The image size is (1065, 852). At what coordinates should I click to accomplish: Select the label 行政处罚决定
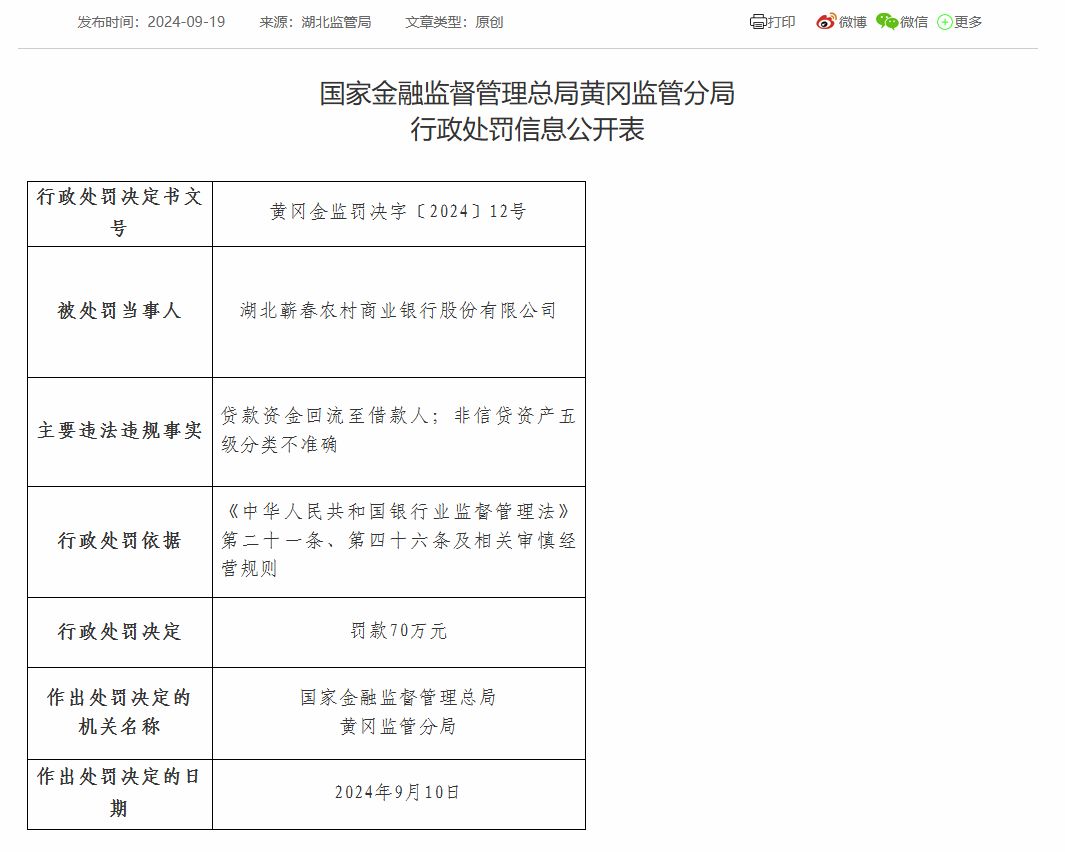120,632
